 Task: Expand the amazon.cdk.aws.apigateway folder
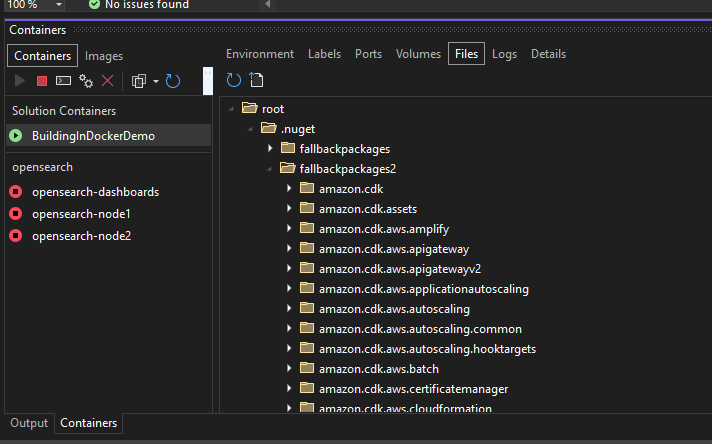(x=289, y=248)
